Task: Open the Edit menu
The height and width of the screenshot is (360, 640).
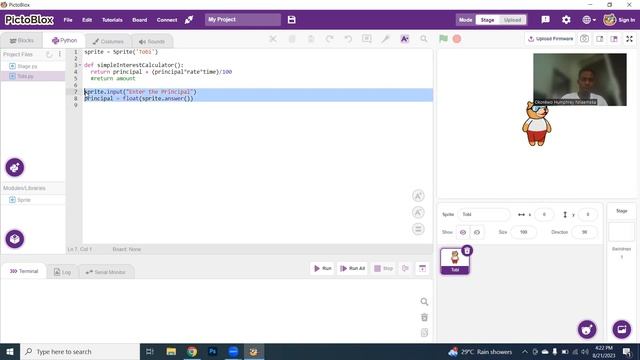Action: 87,20
